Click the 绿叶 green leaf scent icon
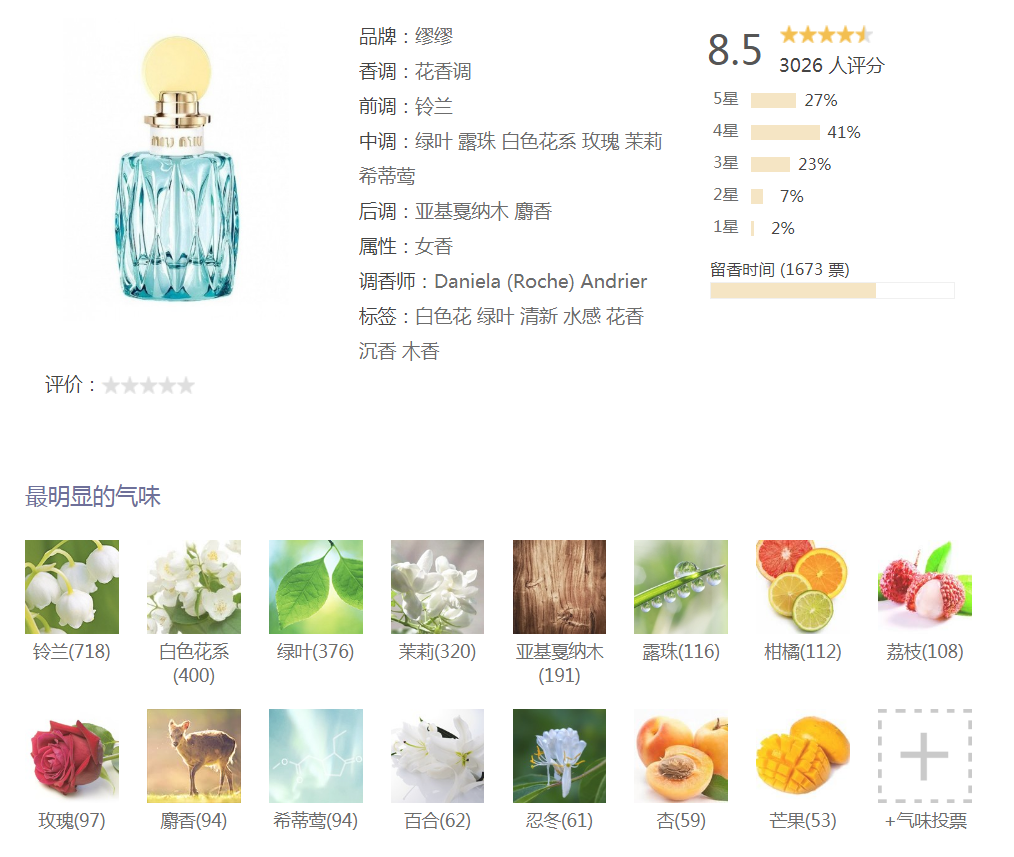The image size is (1014, 857). pos(316,587)
